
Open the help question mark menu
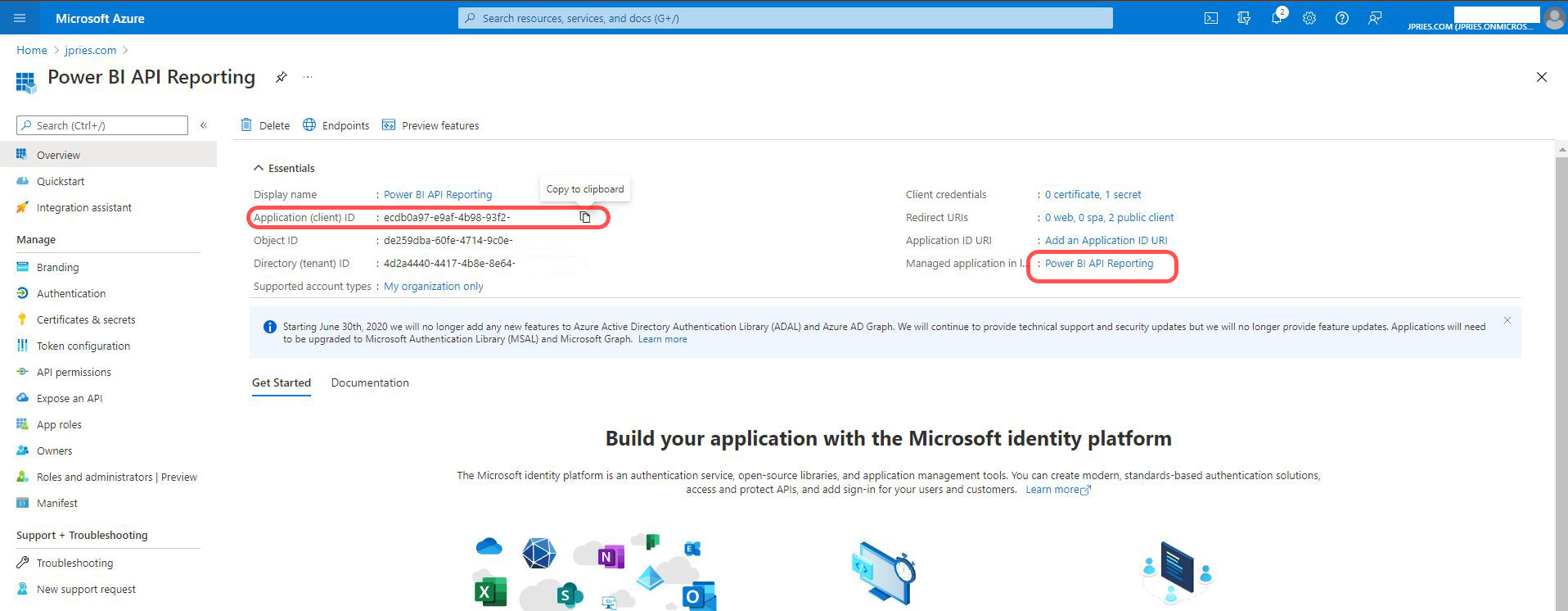pos(1342,18)
